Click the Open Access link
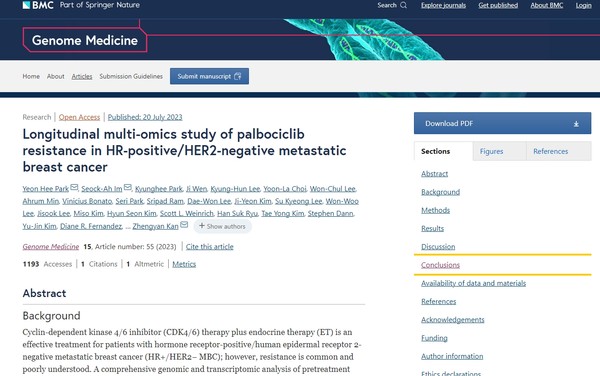 pyautogui.click(x=79, y=117)
